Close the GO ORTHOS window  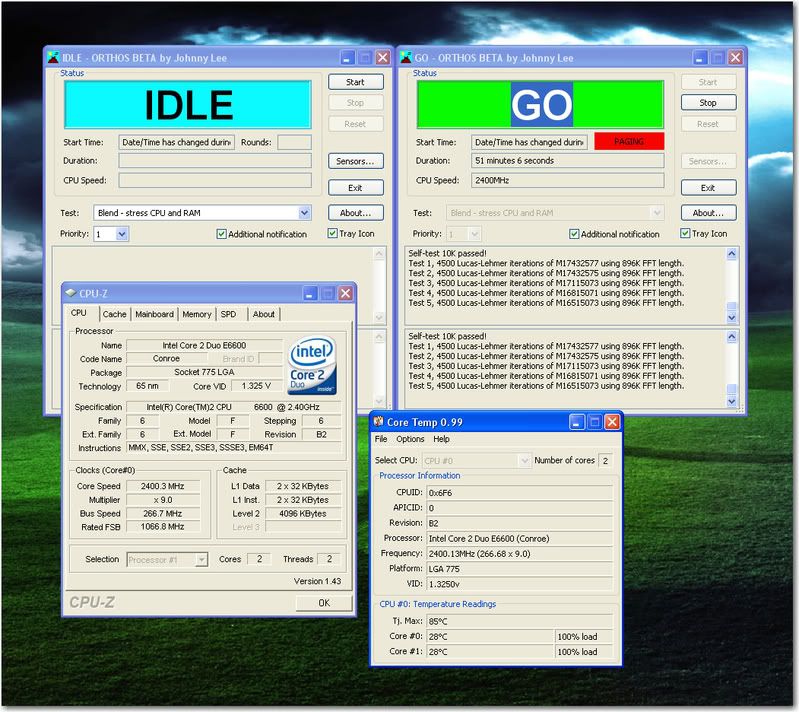point(735,58)
